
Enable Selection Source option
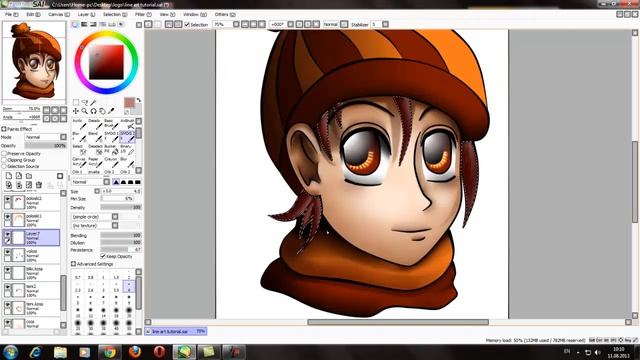(x=4, y=167)
